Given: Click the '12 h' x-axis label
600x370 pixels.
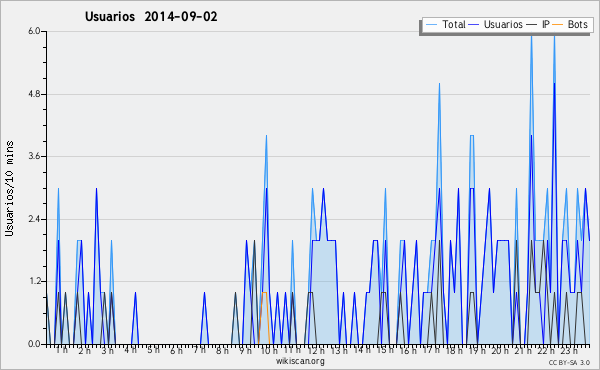Looking at the screenshot, I should click(x=315, y=350).
